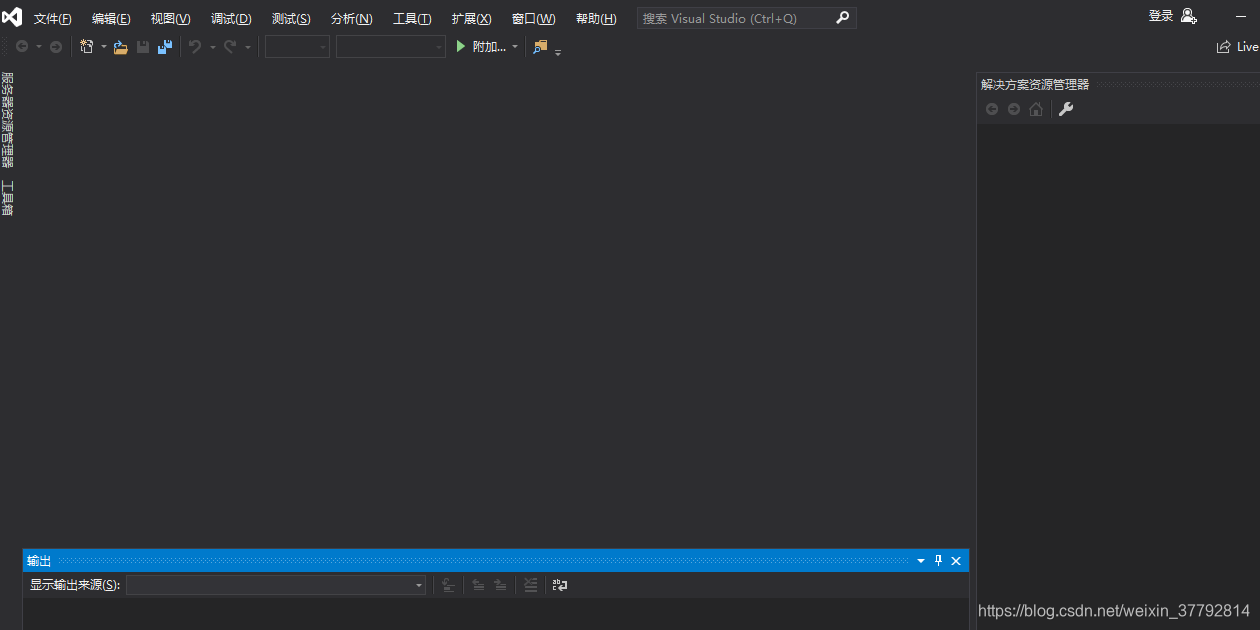Click the undo arrow icon
This screenshot has height=630, width=1260.
click(195, 47)
